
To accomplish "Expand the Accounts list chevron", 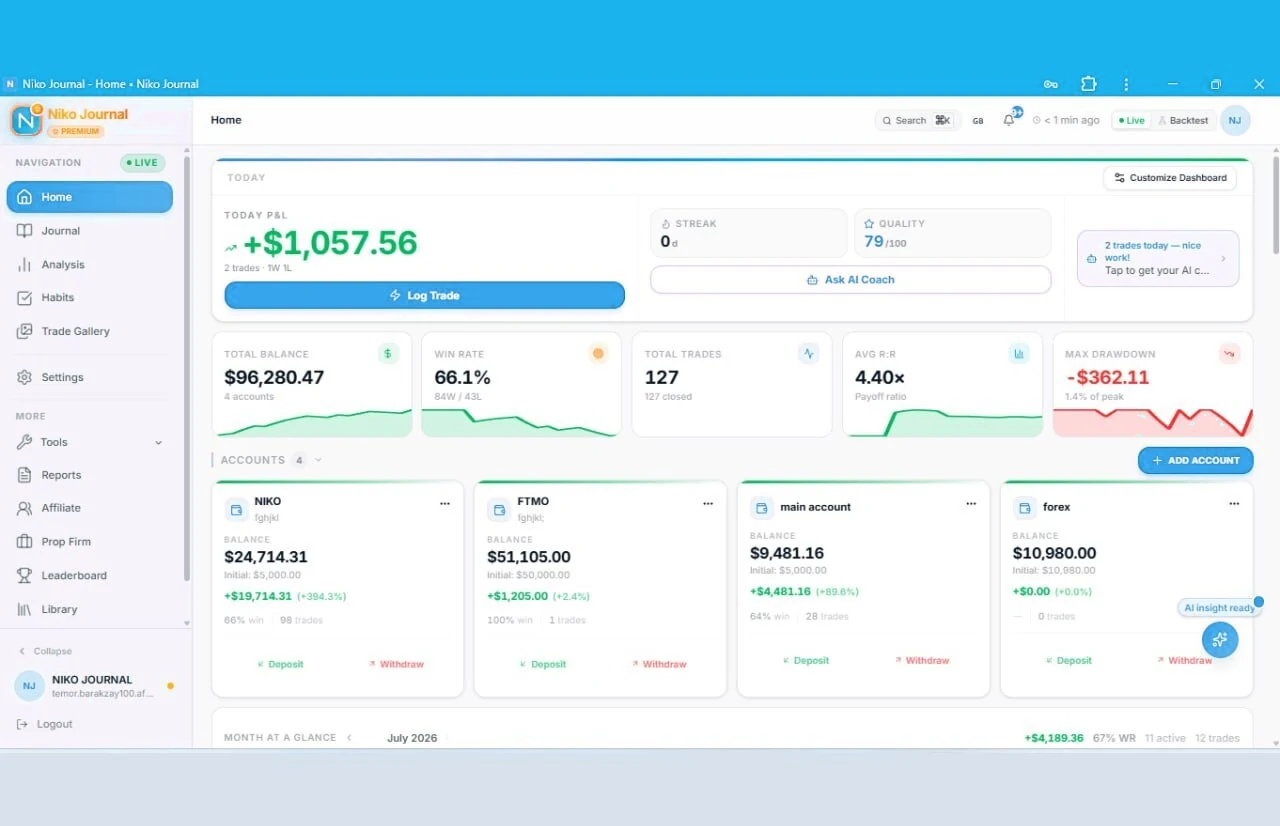I will (318, 460).
